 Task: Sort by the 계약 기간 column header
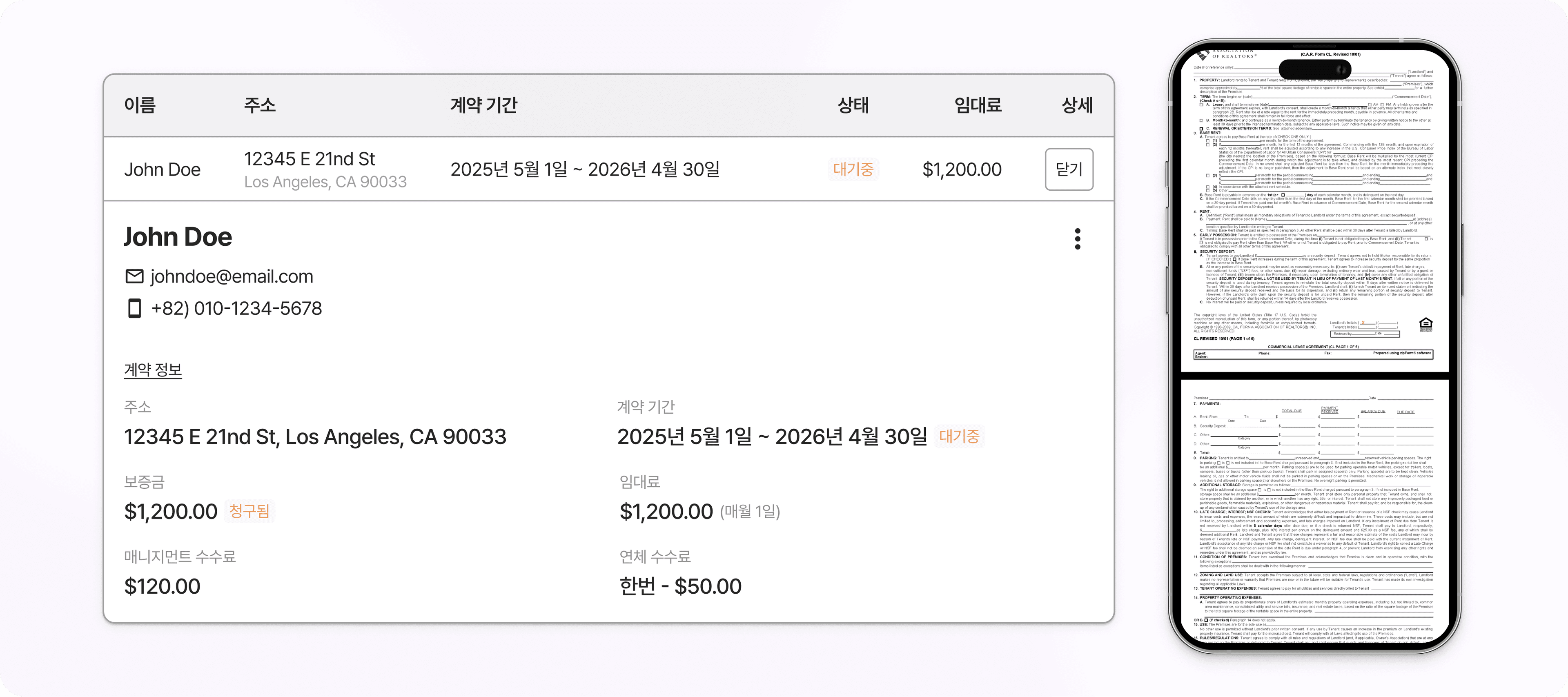(483, 105)
